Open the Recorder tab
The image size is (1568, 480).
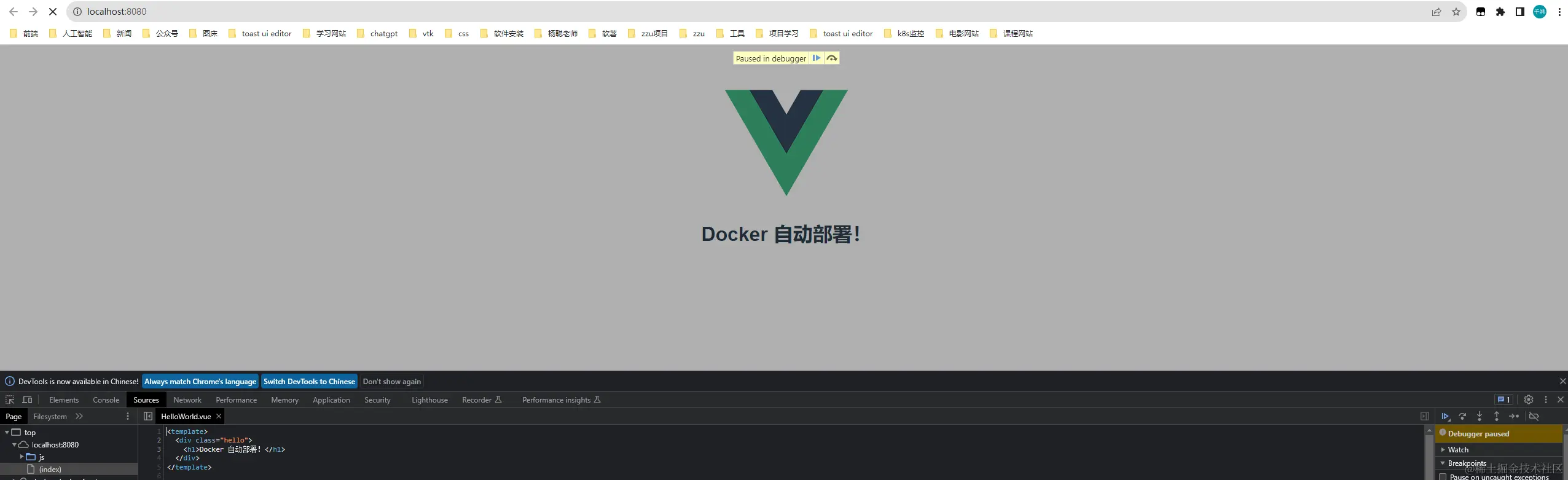click(482, 399)
